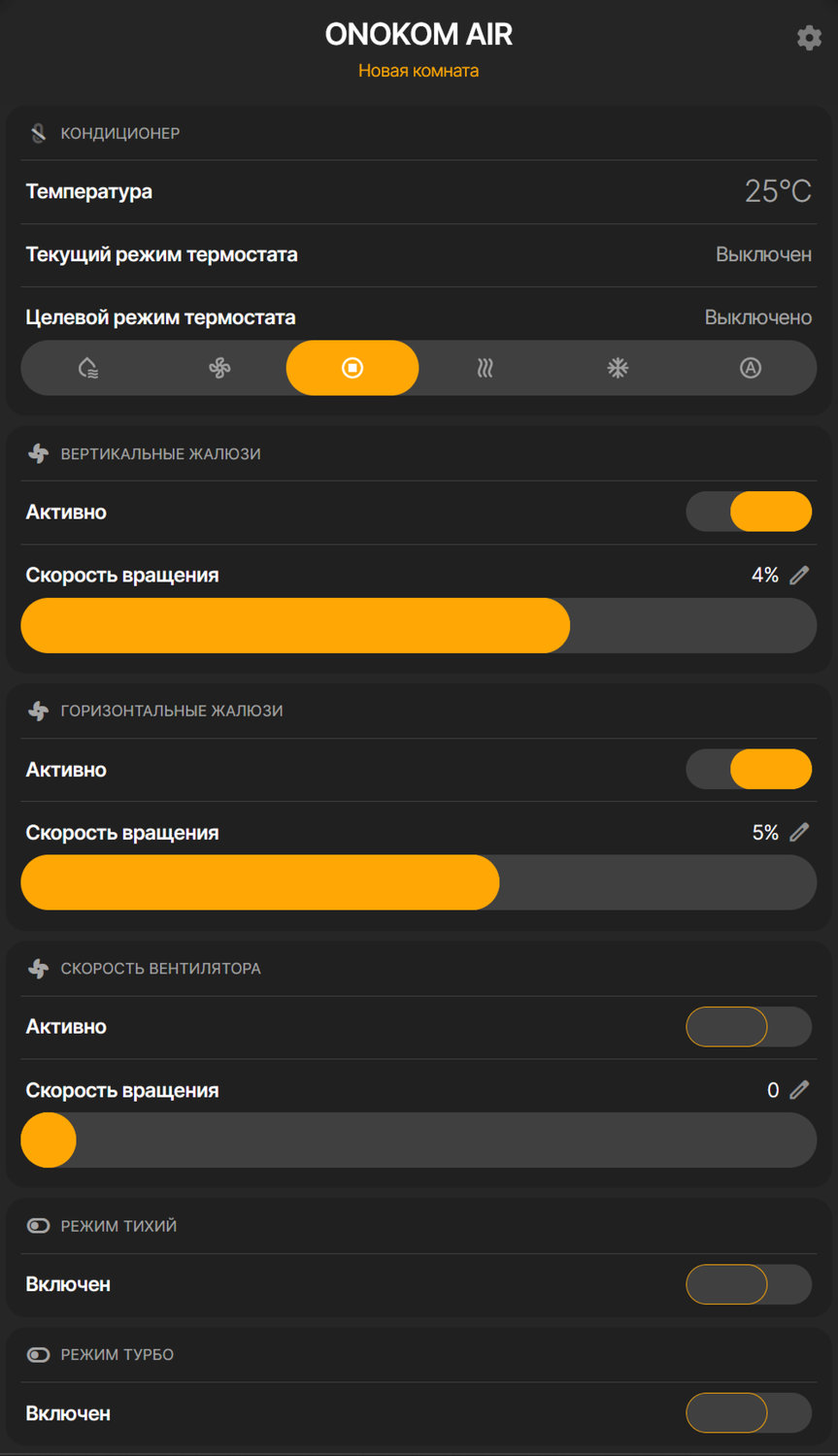838x1456 pixels.
Task: Turn on the turbo mode (Режим Турбо) switch
Action: tap(749, 1413)
